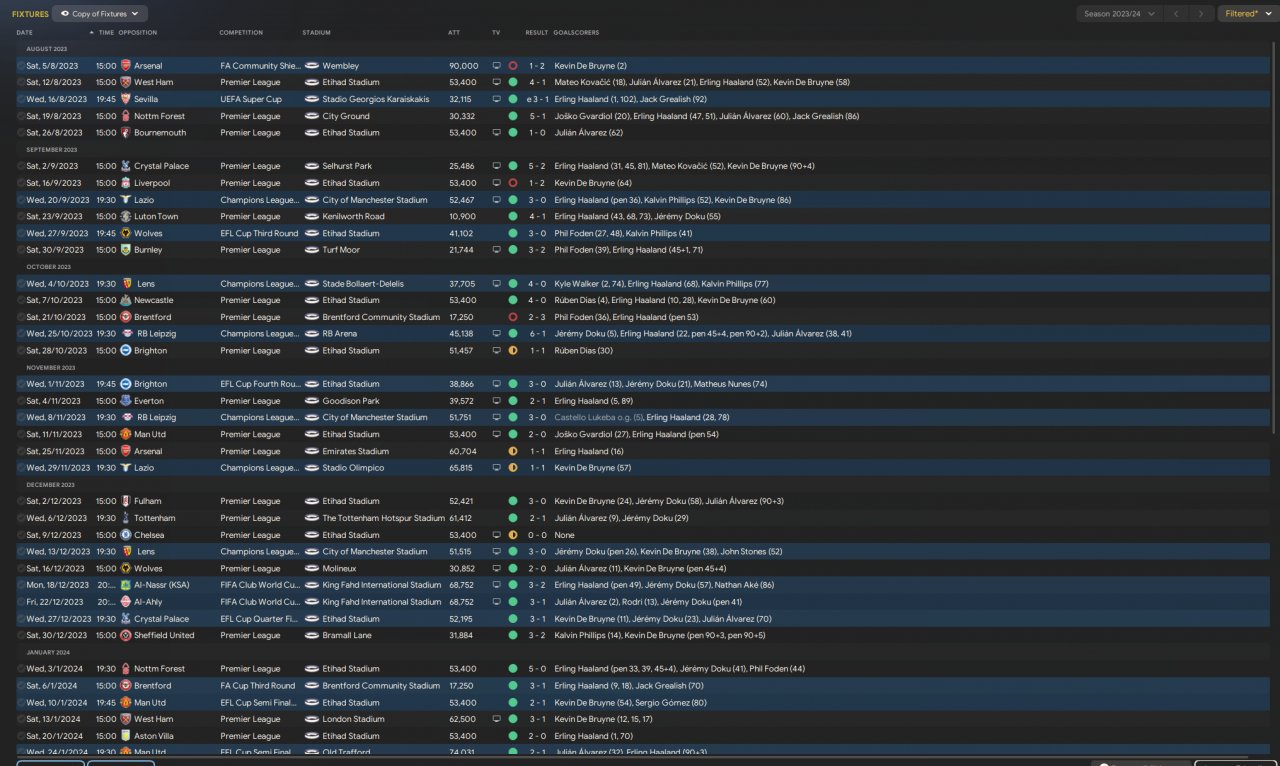Click the green win marker in the Burnley row
This screenshot has height=766, width=1280.
(x=513, y=250)
